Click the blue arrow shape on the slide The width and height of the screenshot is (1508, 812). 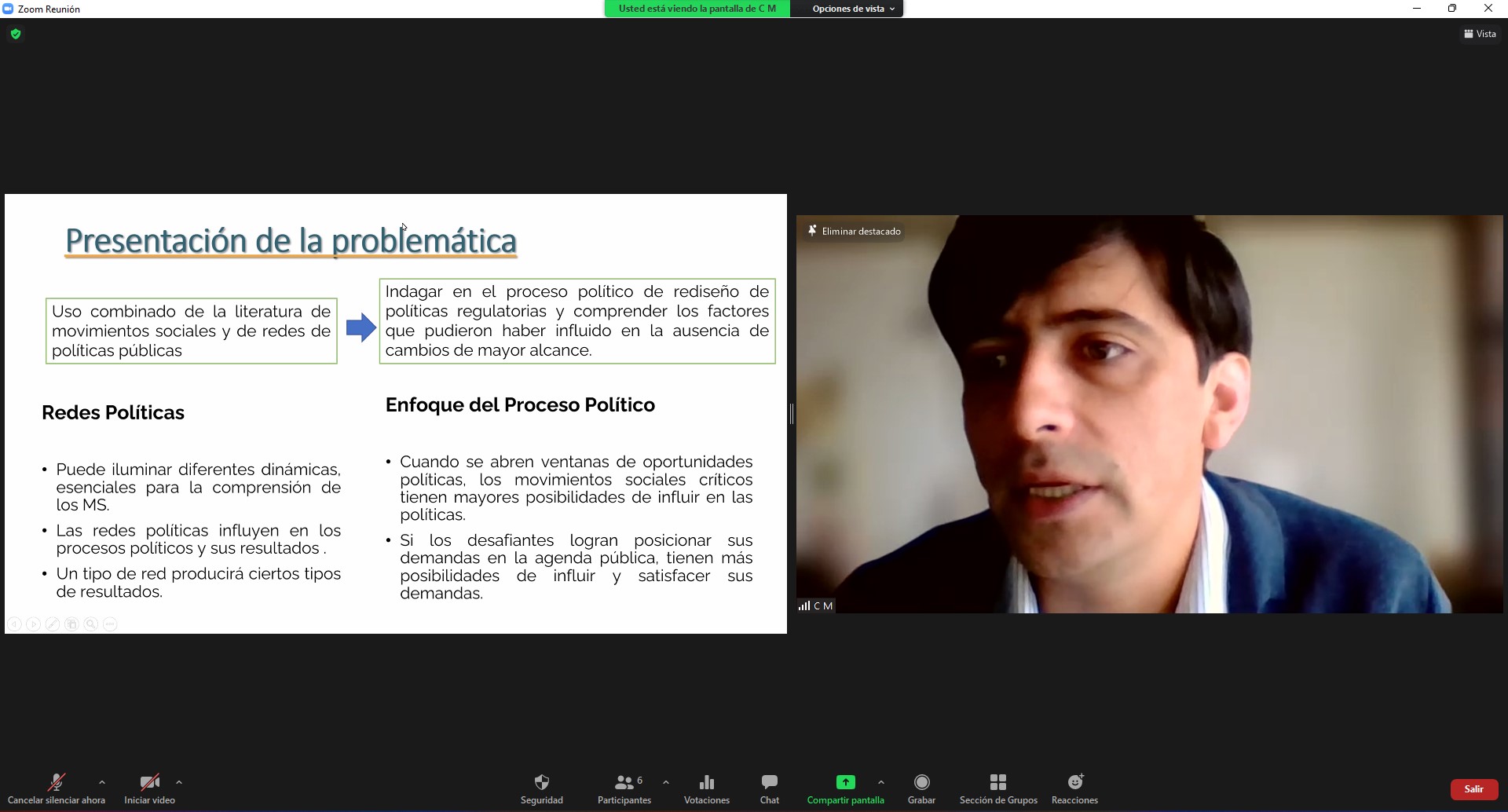(x=361, y=327)
